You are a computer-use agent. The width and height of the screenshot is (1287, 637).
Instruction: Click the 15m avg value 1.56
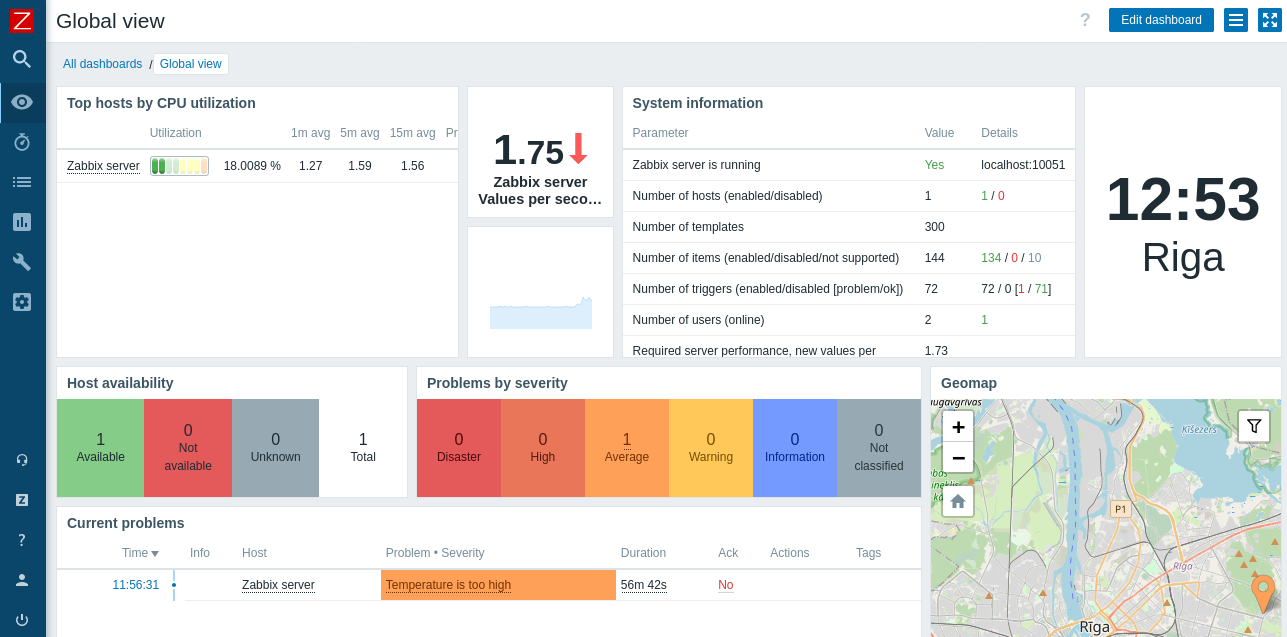(412, 166)
